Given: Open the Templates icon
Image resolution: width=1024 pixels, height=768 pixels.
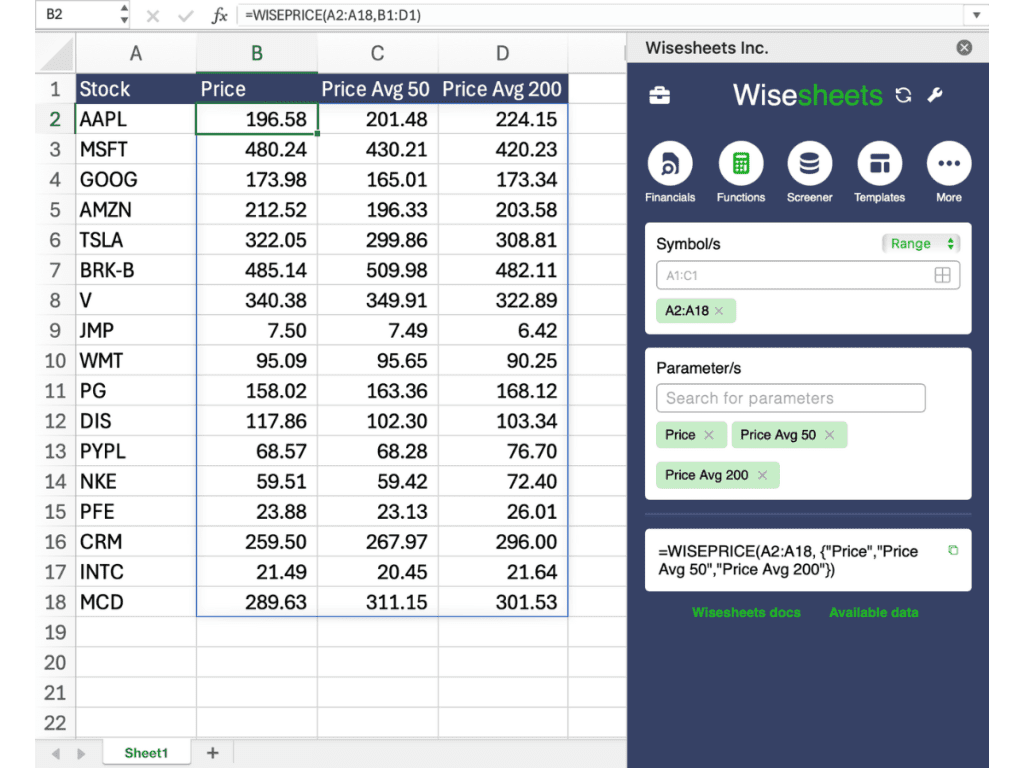Looking at the screenshot, I should point(879,164).
